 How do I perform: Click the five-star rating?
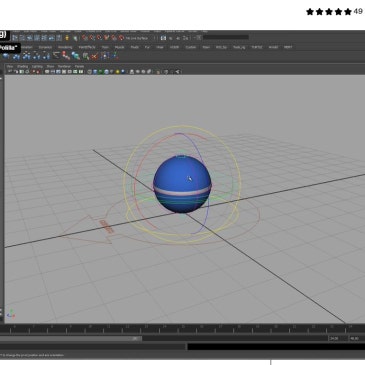329,12
